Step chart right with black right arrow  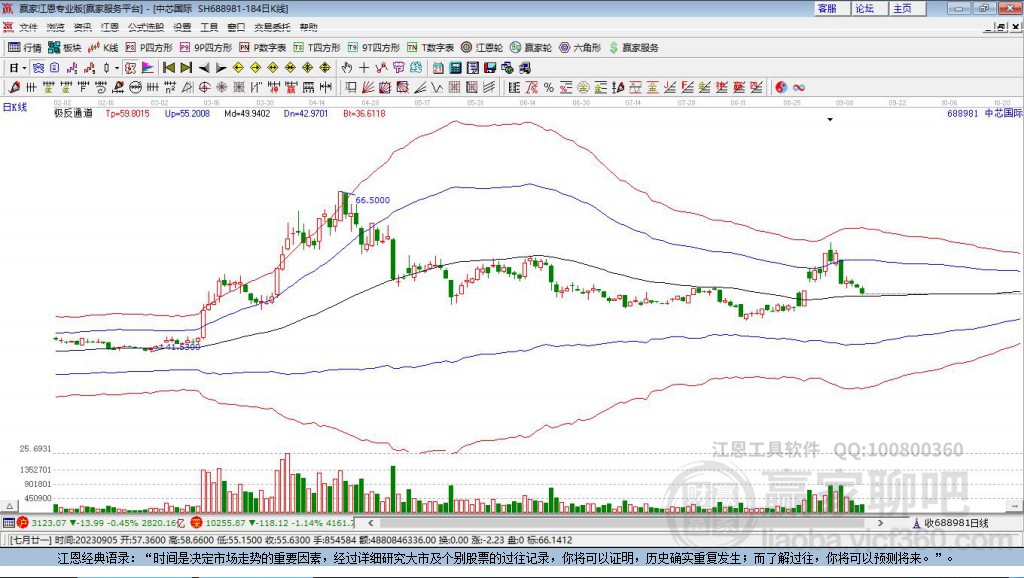[x=221, y=68]
